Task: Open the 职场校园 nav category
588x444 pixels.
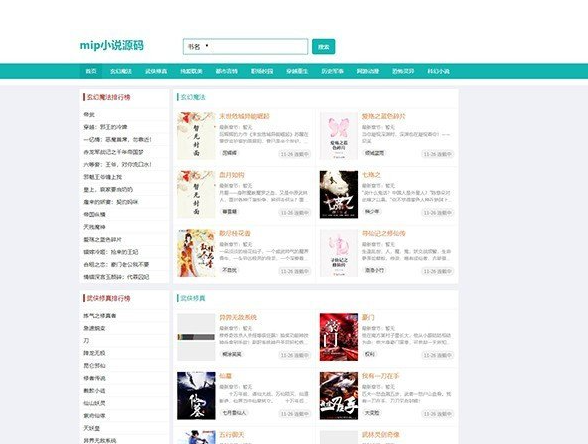Action: click(x=262, y=71)
